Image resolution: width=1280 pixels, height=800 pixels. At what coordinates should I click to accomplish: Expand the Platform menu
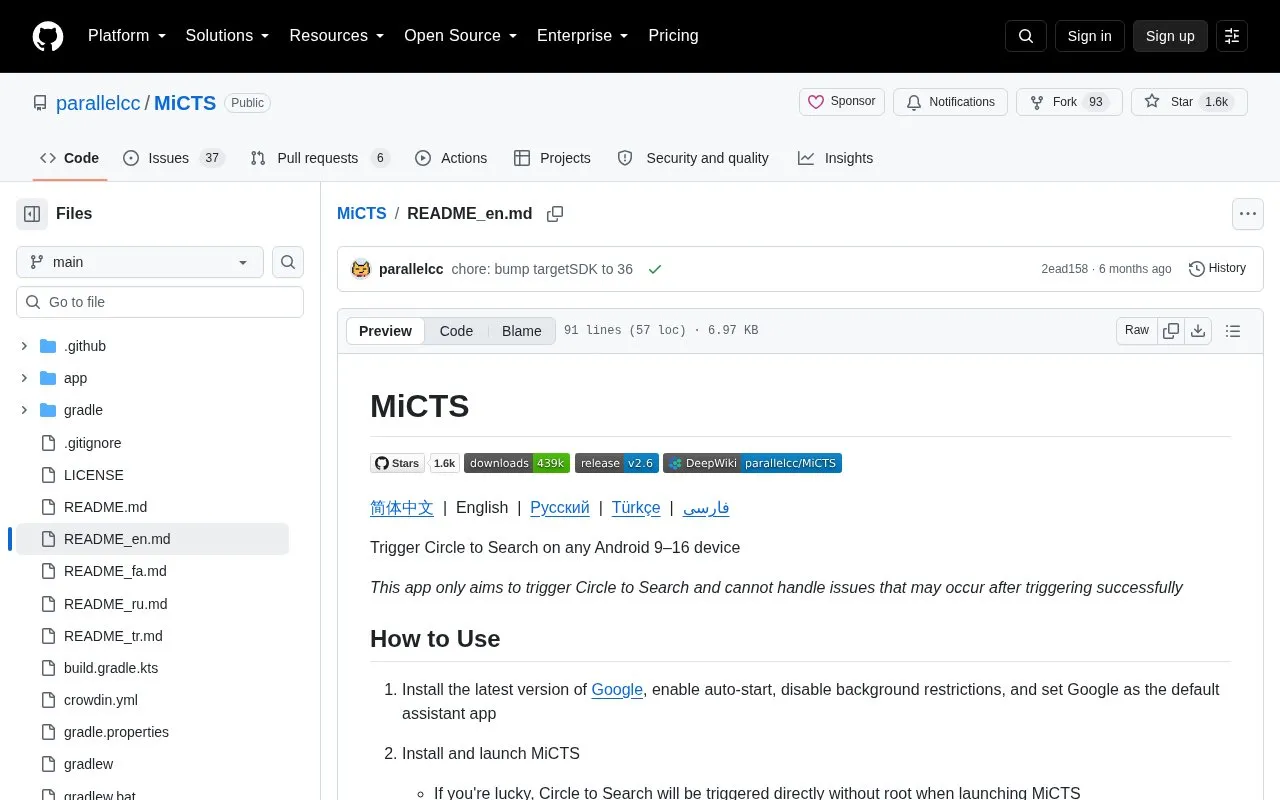[127, 36]
